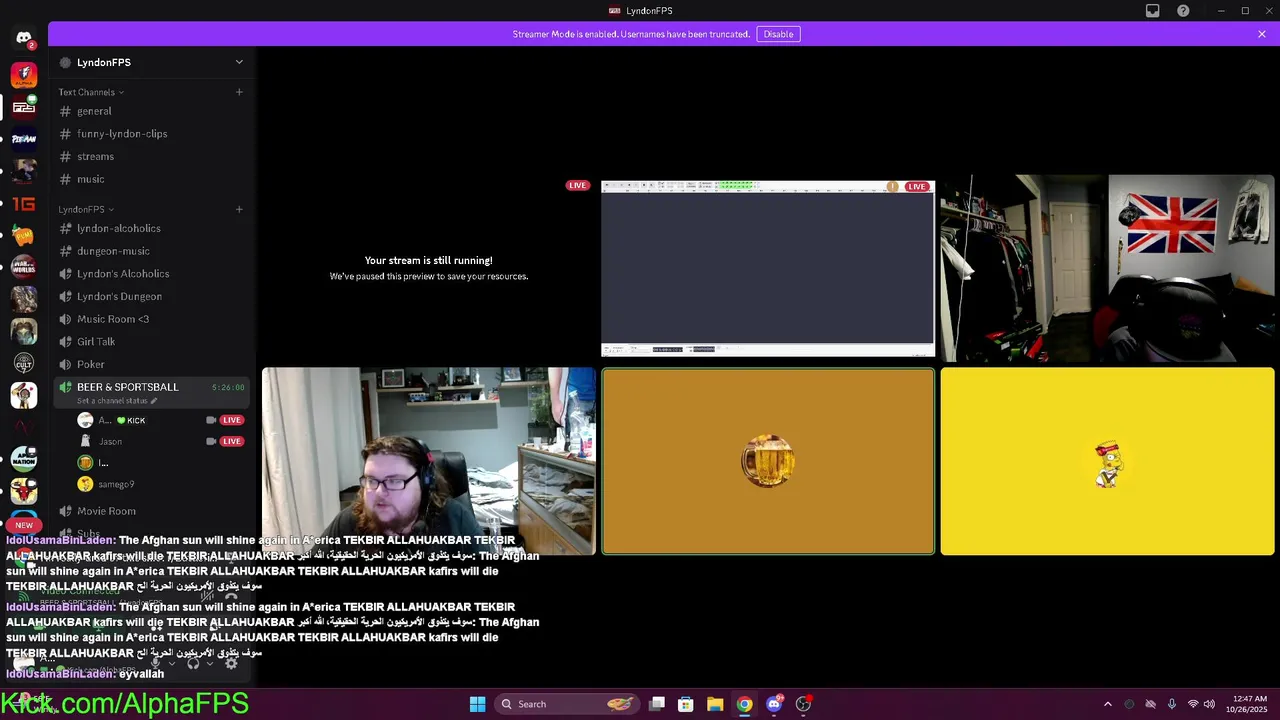
Task: Click the Inbox icon in title bar
Action: [1153, 11]
